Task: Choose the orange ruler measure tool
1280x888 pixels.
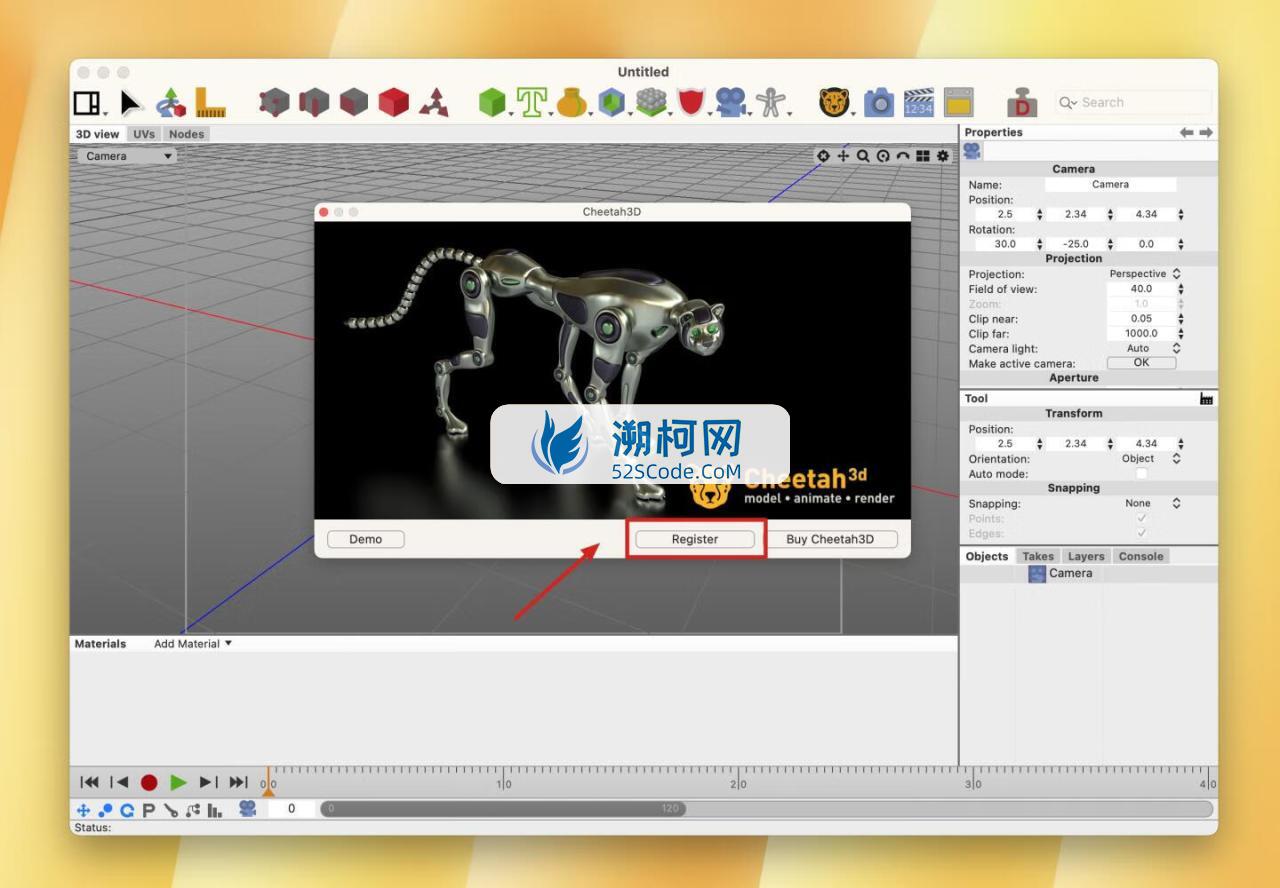Action: click(x=209, y=102)
